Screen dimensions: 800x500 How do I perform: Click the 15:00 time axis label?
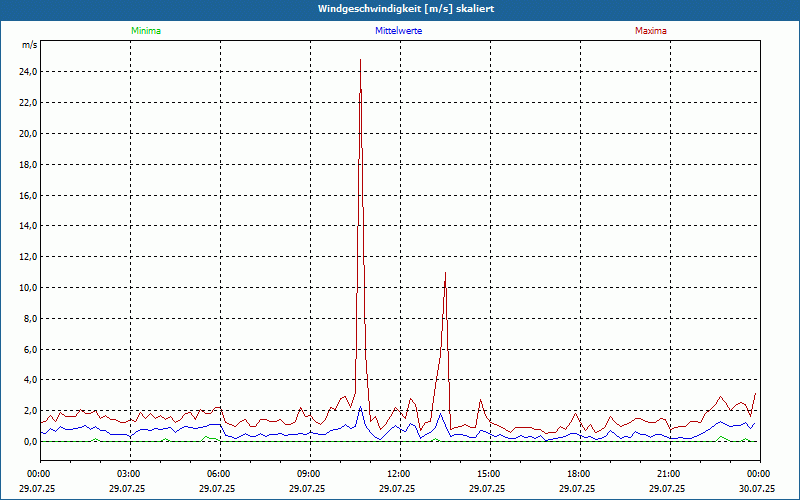490,474
